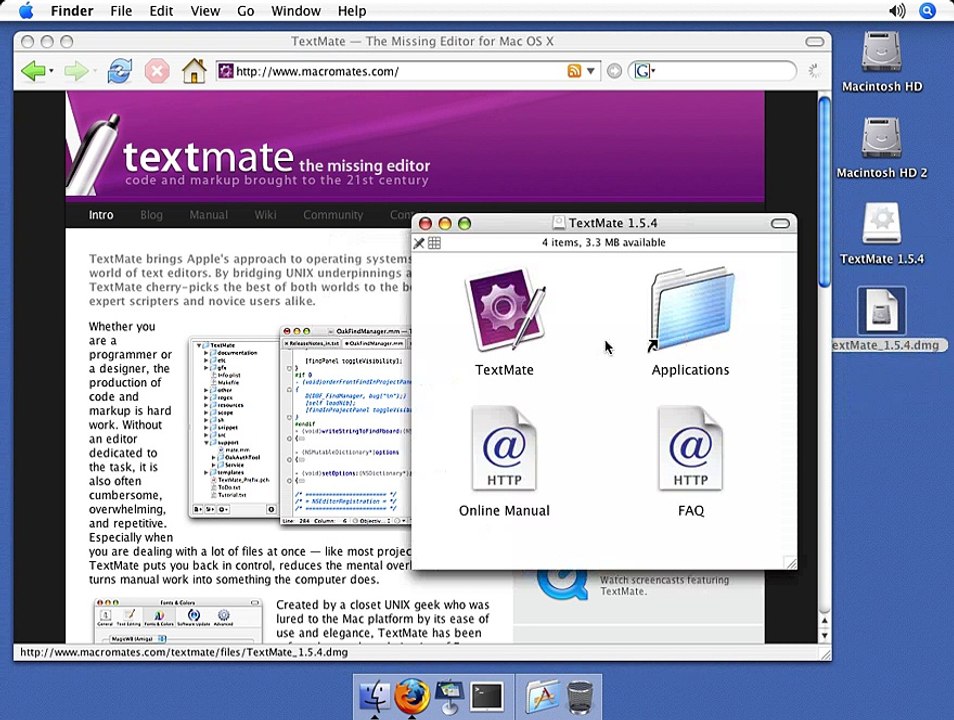Image resolution: width=954 pixels, height=720 pixels.
Task: Click the Keynote-style podium Dock icon
Action: [450, 696]
